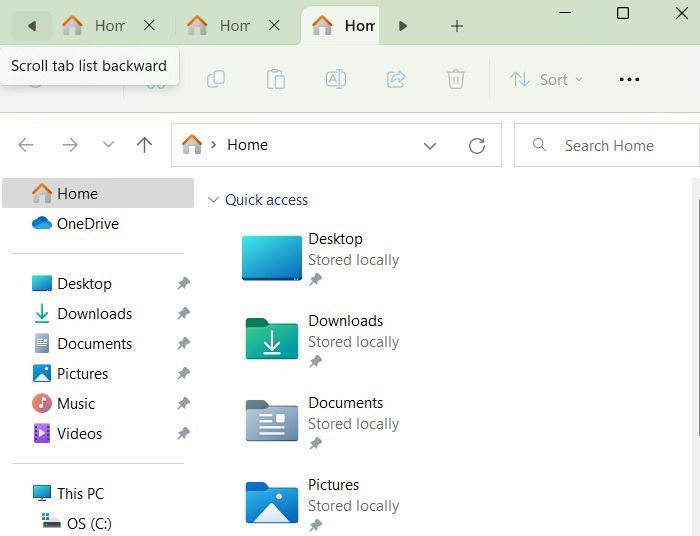Click the Copy toolbar icon
Image resolution: width=700 pixels, height=536 pixels.
216,79
